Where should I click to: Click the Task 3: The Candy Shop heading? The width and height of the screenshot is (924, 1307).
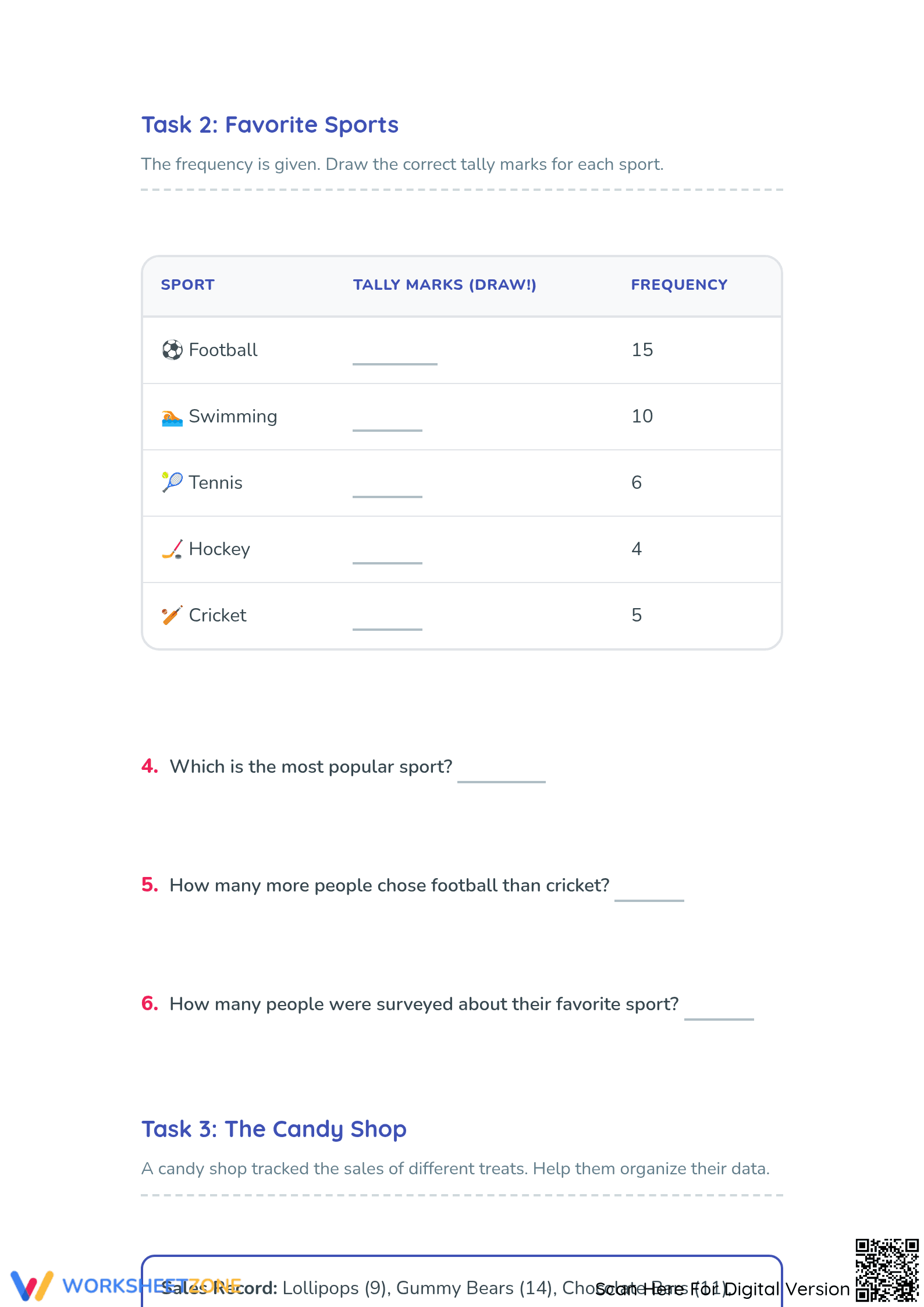click(x=274, y=1130)
